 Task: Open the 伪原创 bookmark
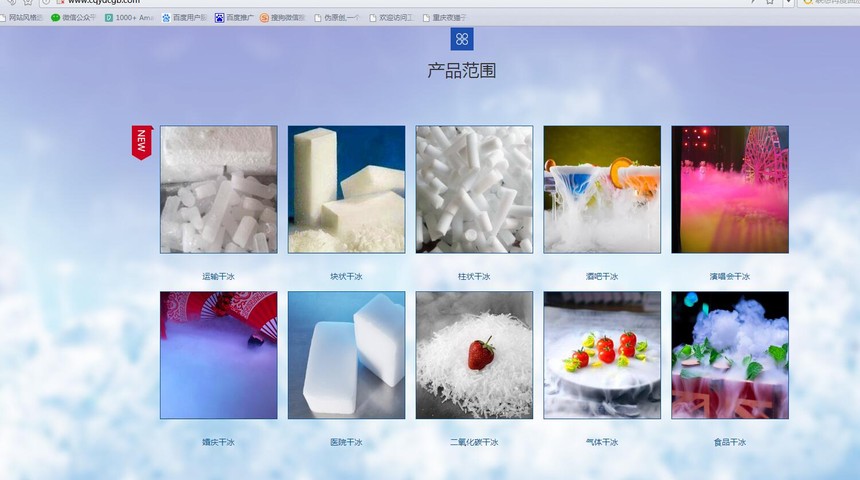pyautogui.click(x=336, y=18)
